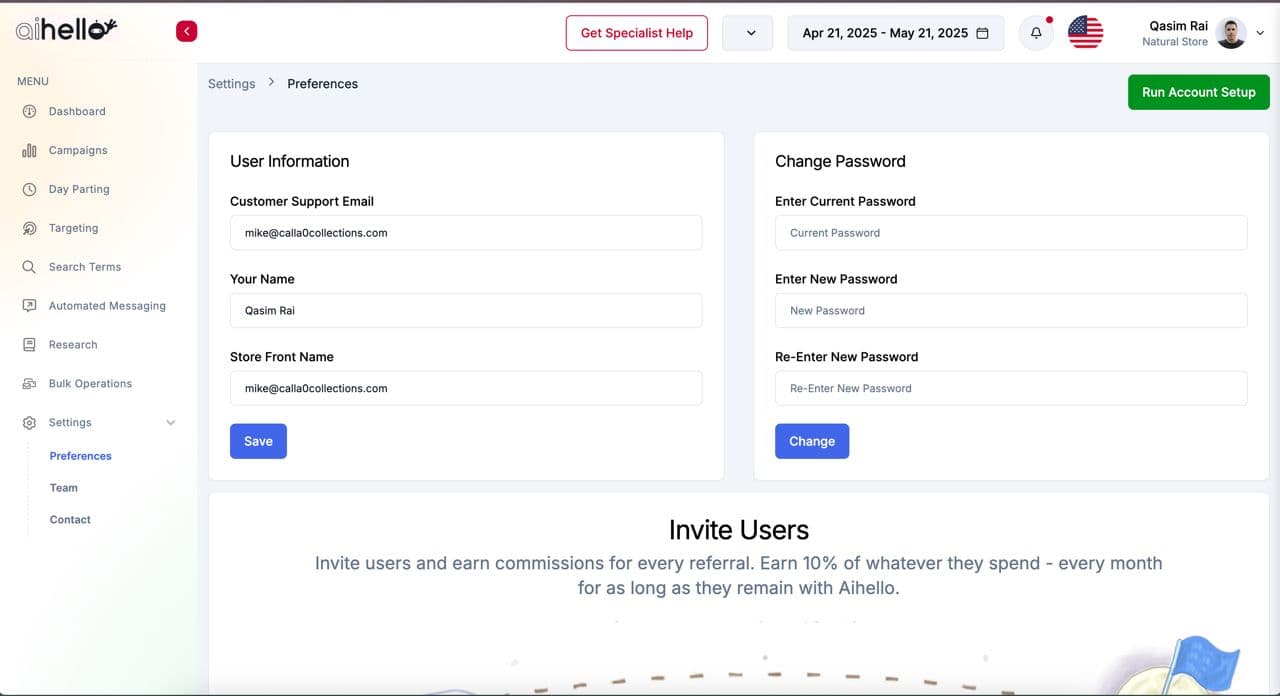The image size is (1280, 696).
Task: Open notifications bell icon
Action: pyautogui.click(x=1036, y=33)
